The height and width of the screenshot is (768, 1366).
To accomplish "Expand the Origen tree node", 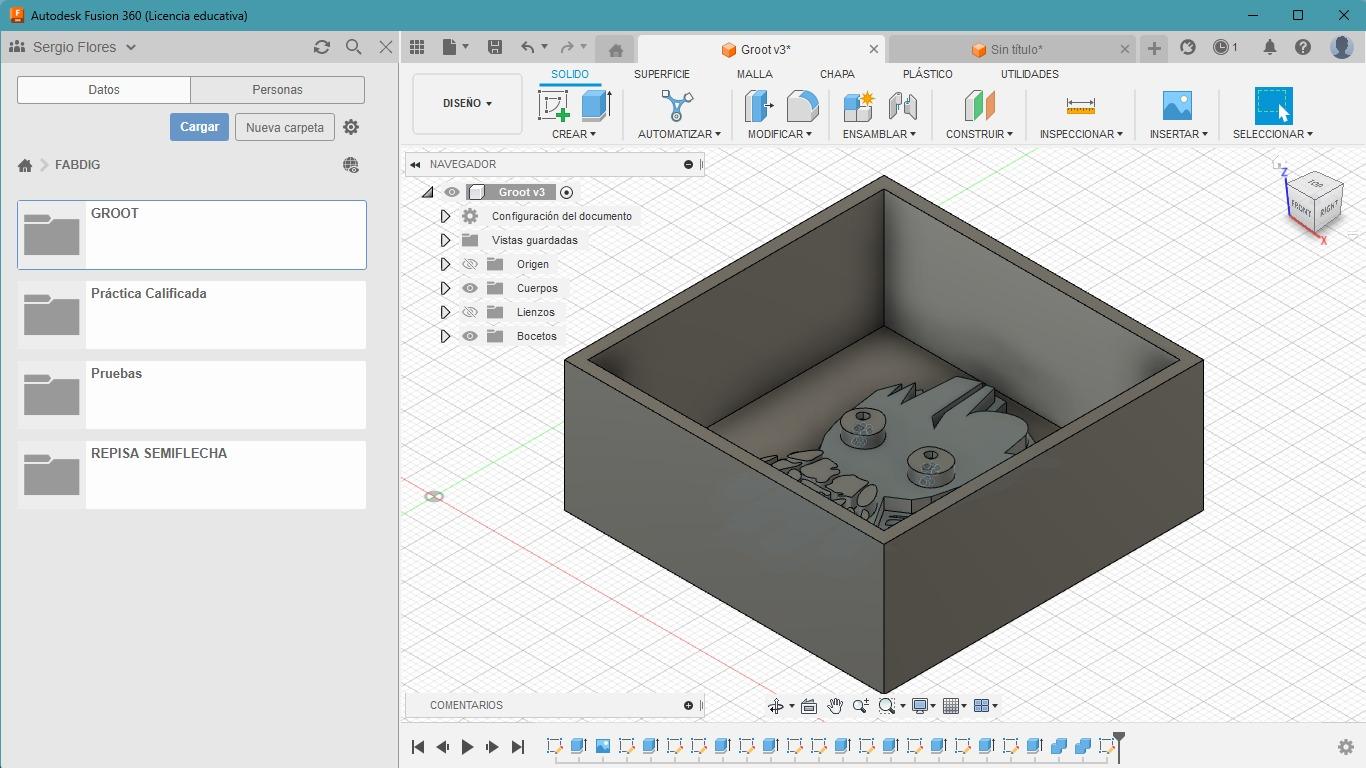I will point(445,264).
